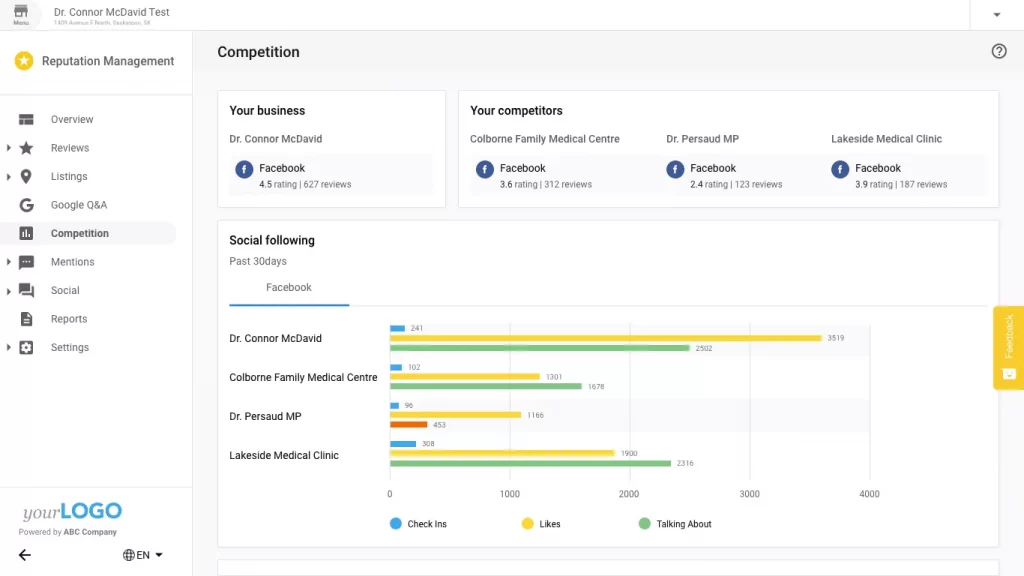Open the top-right account dropdown arrow
This screenshot has width=1024, height=576.
pyautogui.click(x=997, y=15)
